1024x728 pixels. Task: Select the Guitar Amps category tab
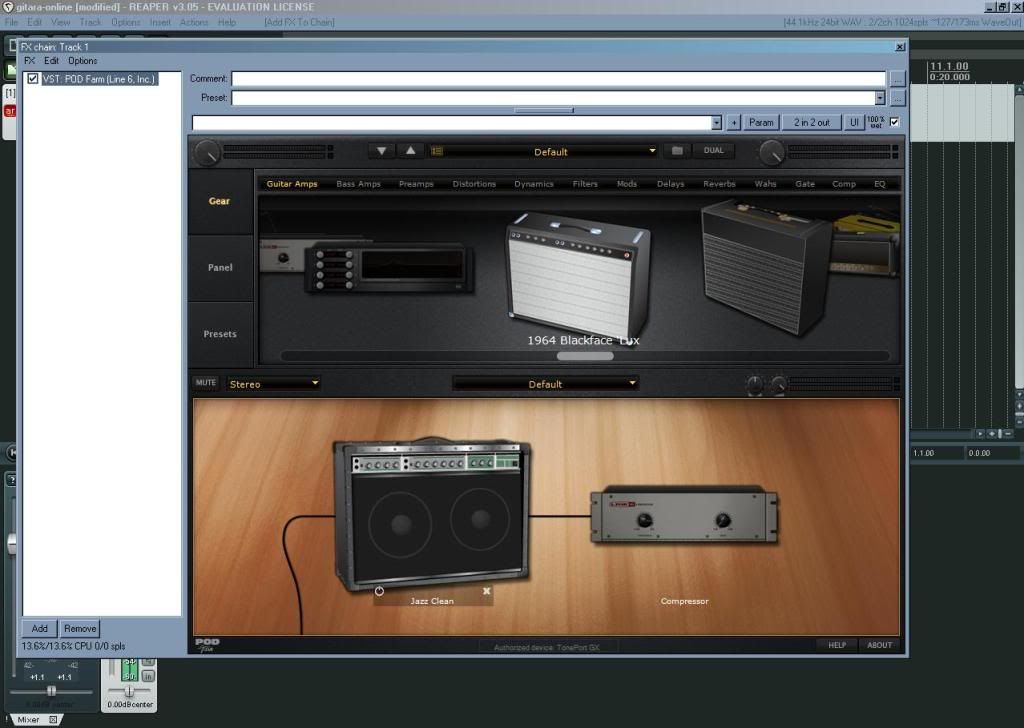292,184
